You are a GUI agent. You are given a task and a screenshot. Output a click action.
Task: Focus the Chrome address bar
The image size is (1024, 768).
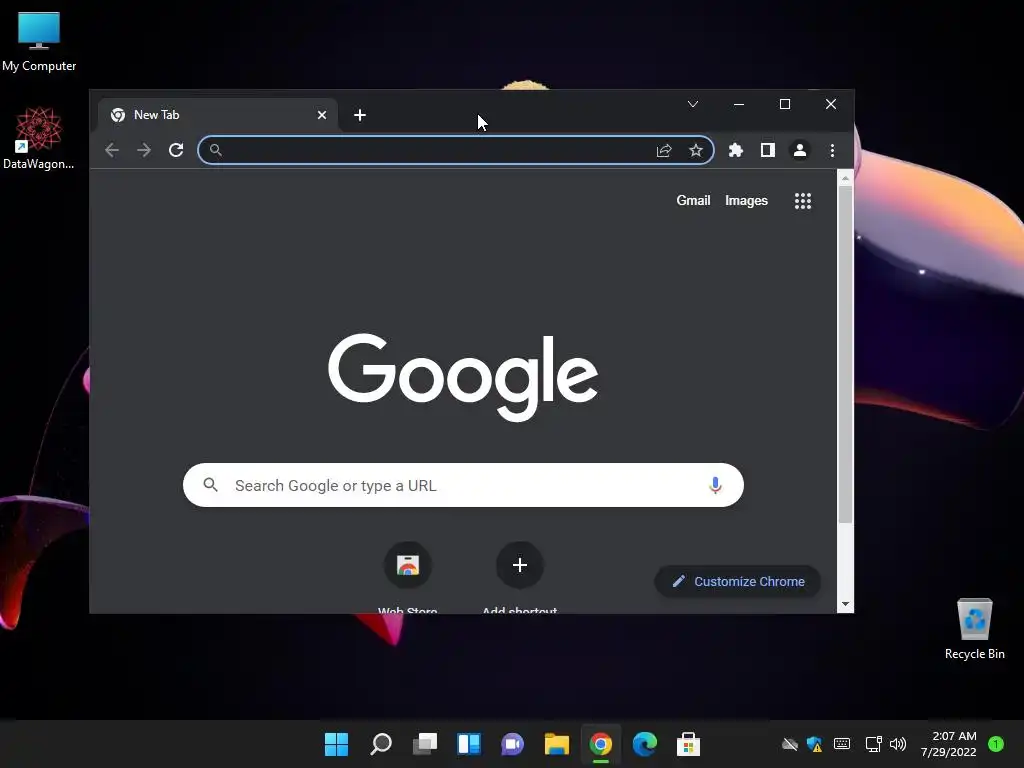click(456, 150)
